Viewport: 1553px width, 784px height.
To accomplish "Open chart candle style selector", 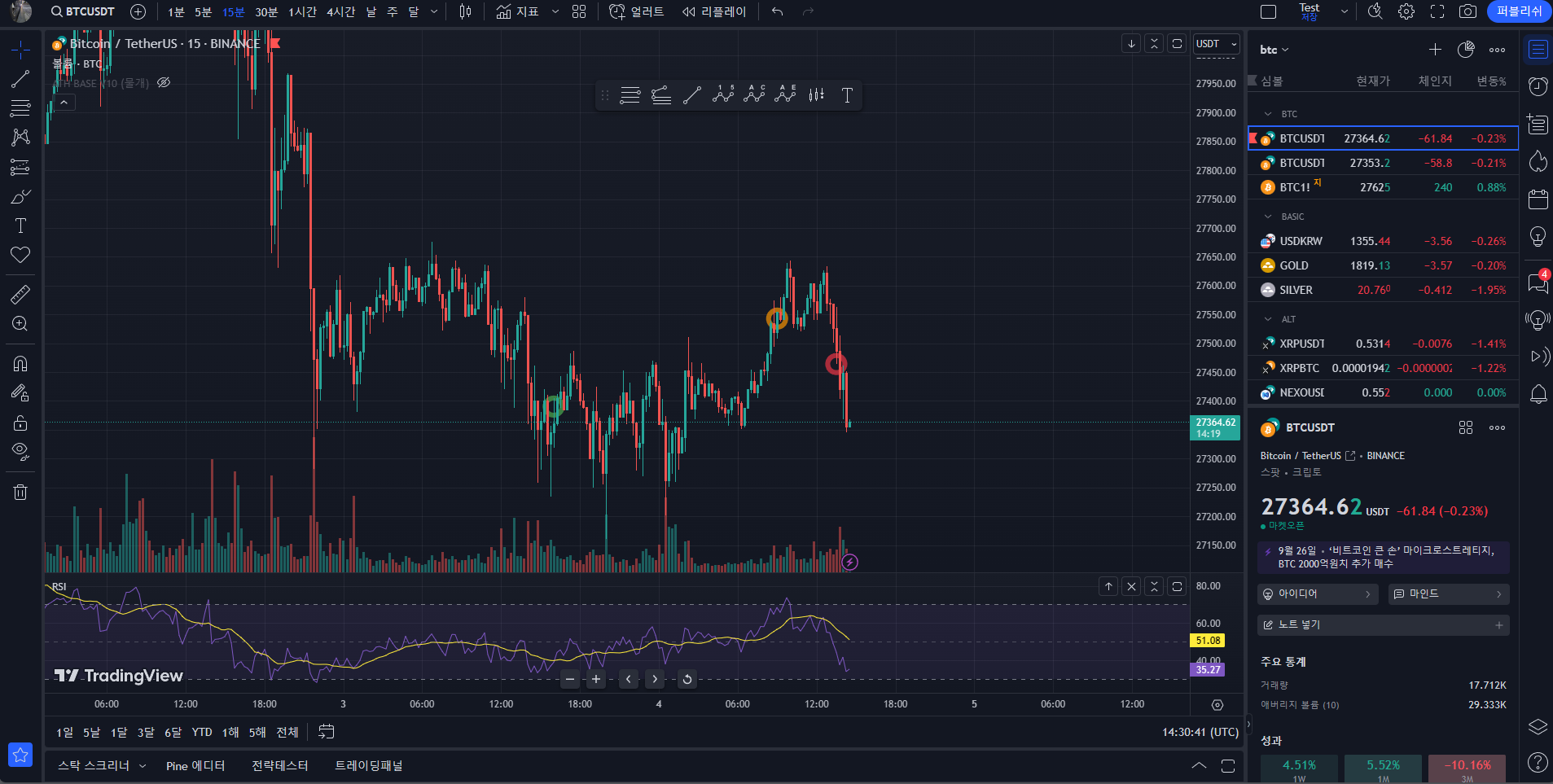I will click(465, 11).
